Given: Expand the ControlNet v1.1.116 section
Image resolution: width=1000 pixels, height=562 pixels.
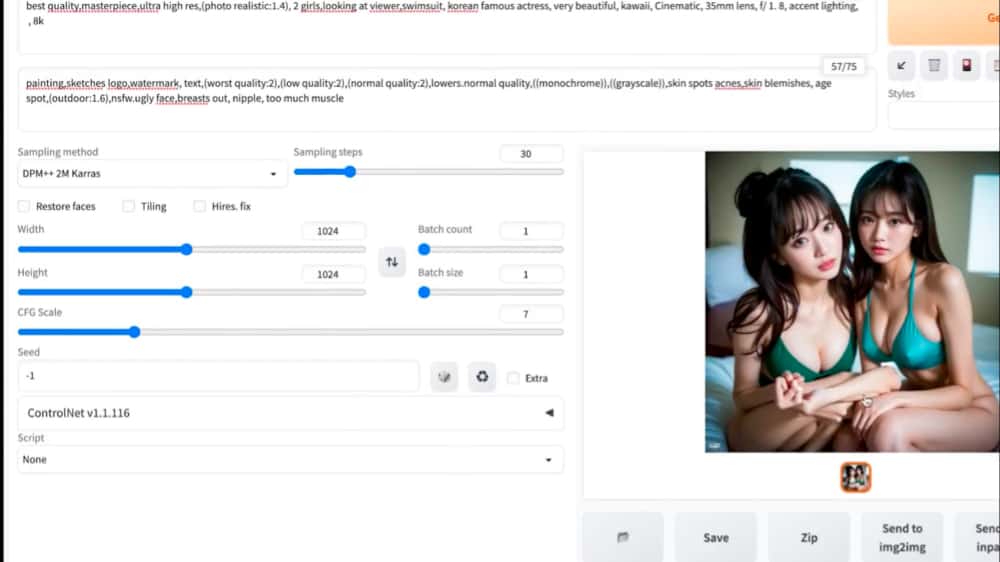Looking at the screenshot, I should point(290,413).
